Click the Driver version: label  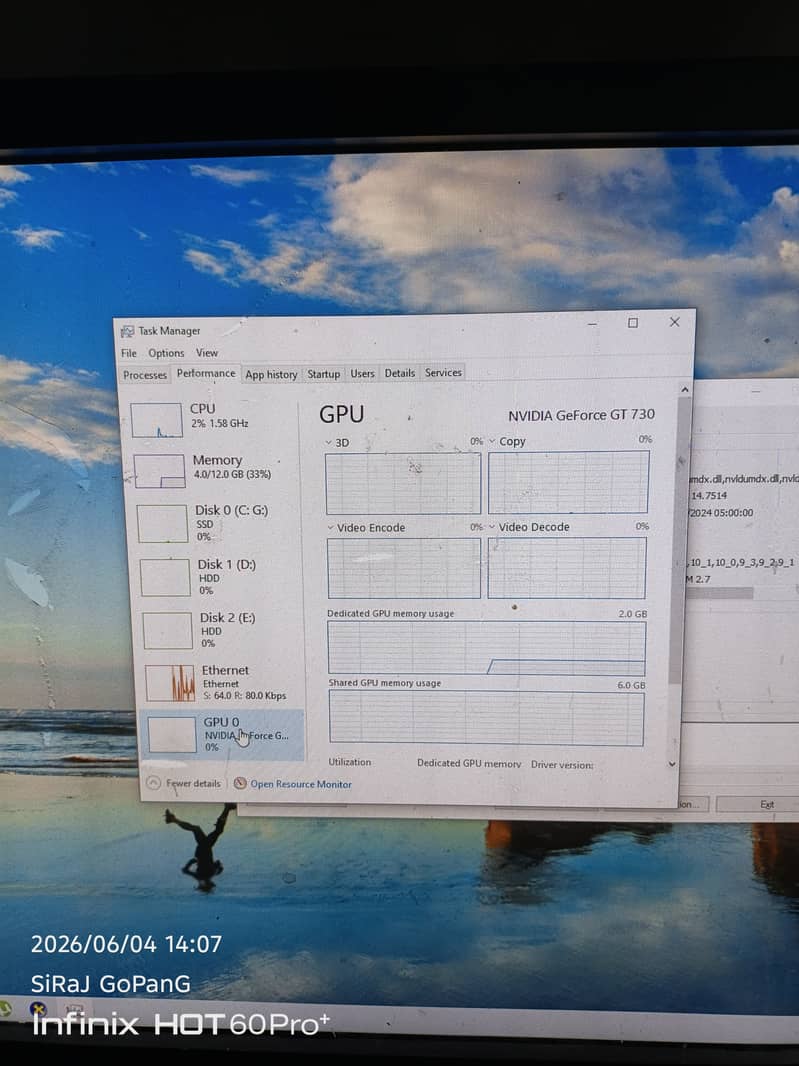tap(562, 765)
